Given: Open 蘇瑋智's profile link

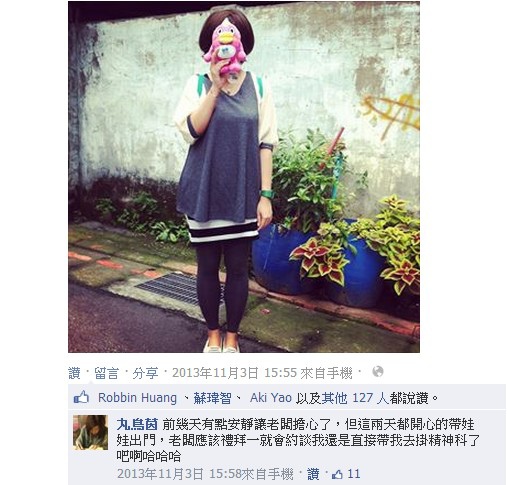Looking at the screenshot, I should [212, 398].
